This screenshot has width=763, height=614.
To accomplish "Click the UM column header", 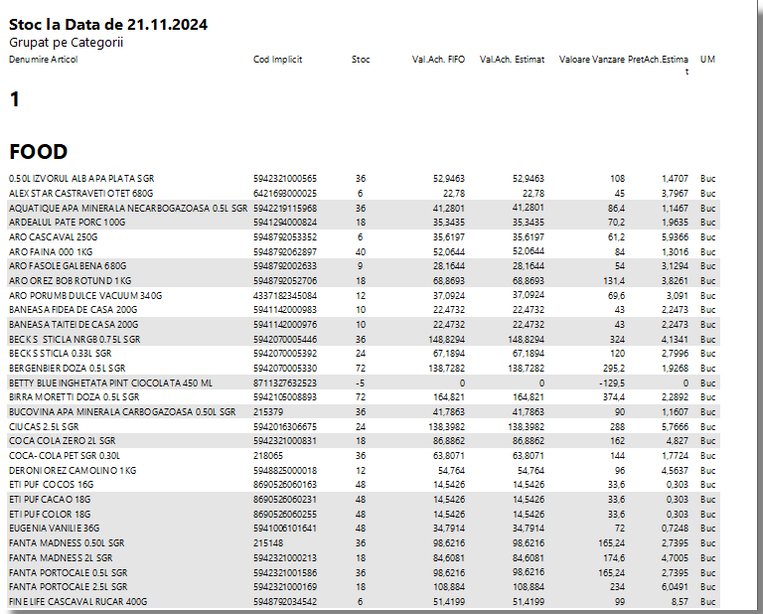I will pos(708,59).
